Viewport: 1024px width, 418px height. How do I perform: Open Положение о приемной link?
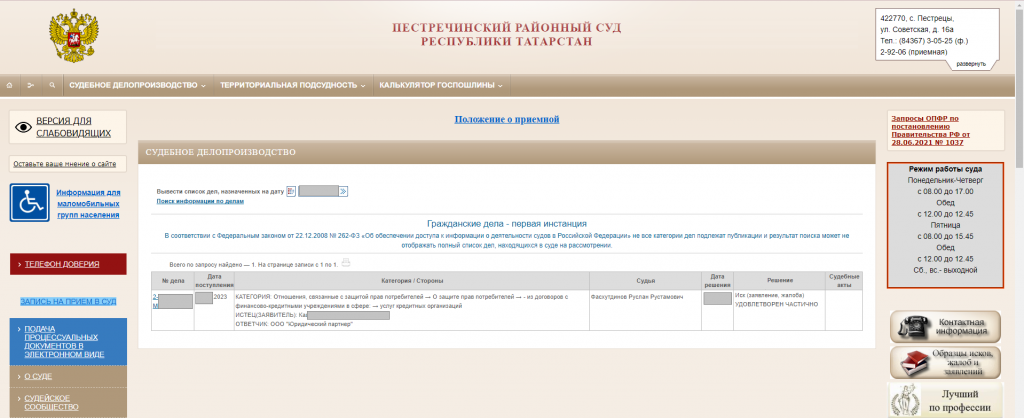(x=507, y=119)
